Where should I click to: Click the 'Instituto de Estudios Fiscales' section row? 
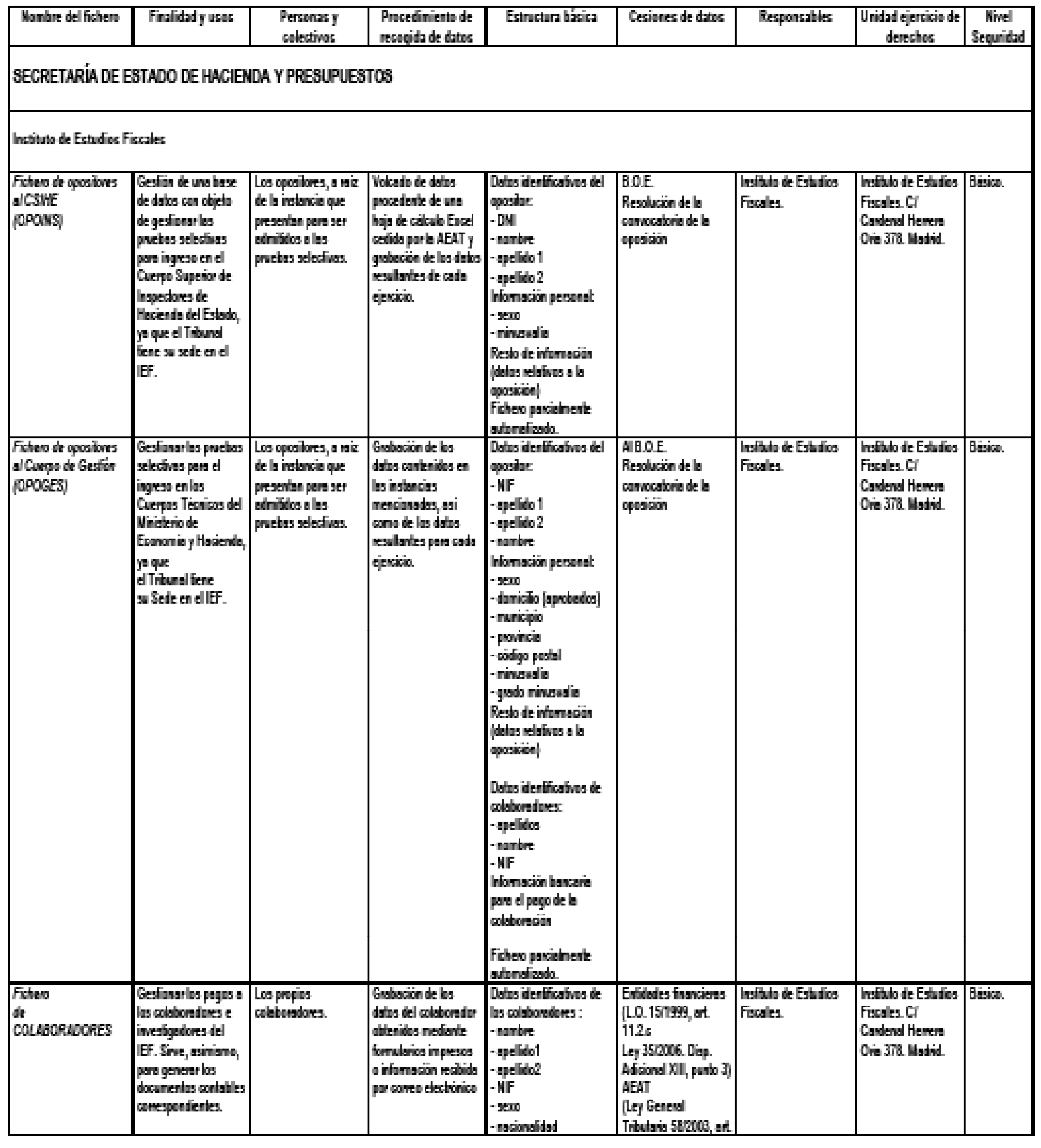pyautogui.click(x=520, y=141)
